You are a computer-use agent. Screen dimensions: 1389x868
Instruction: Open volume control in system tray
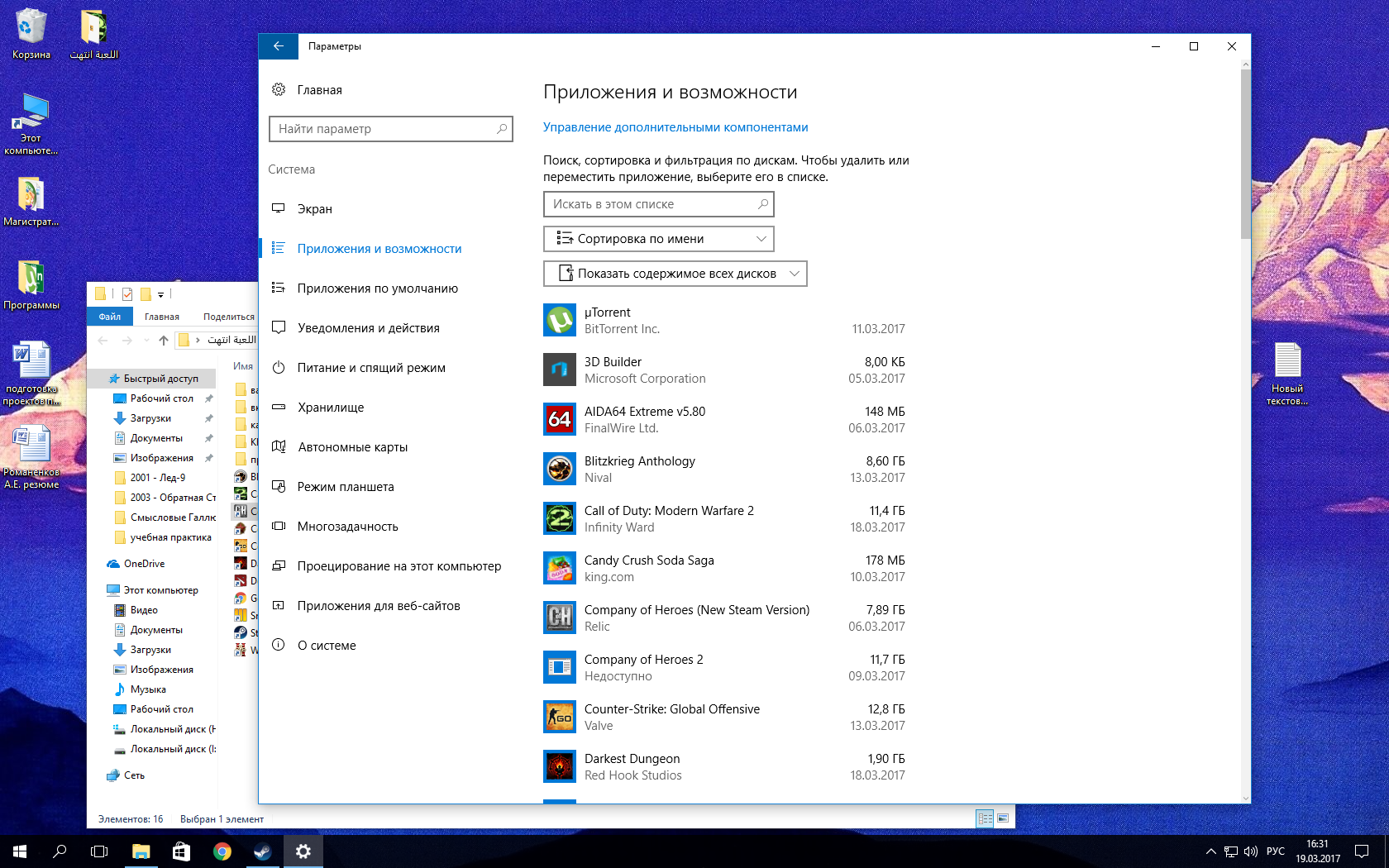click(1250, 851)
